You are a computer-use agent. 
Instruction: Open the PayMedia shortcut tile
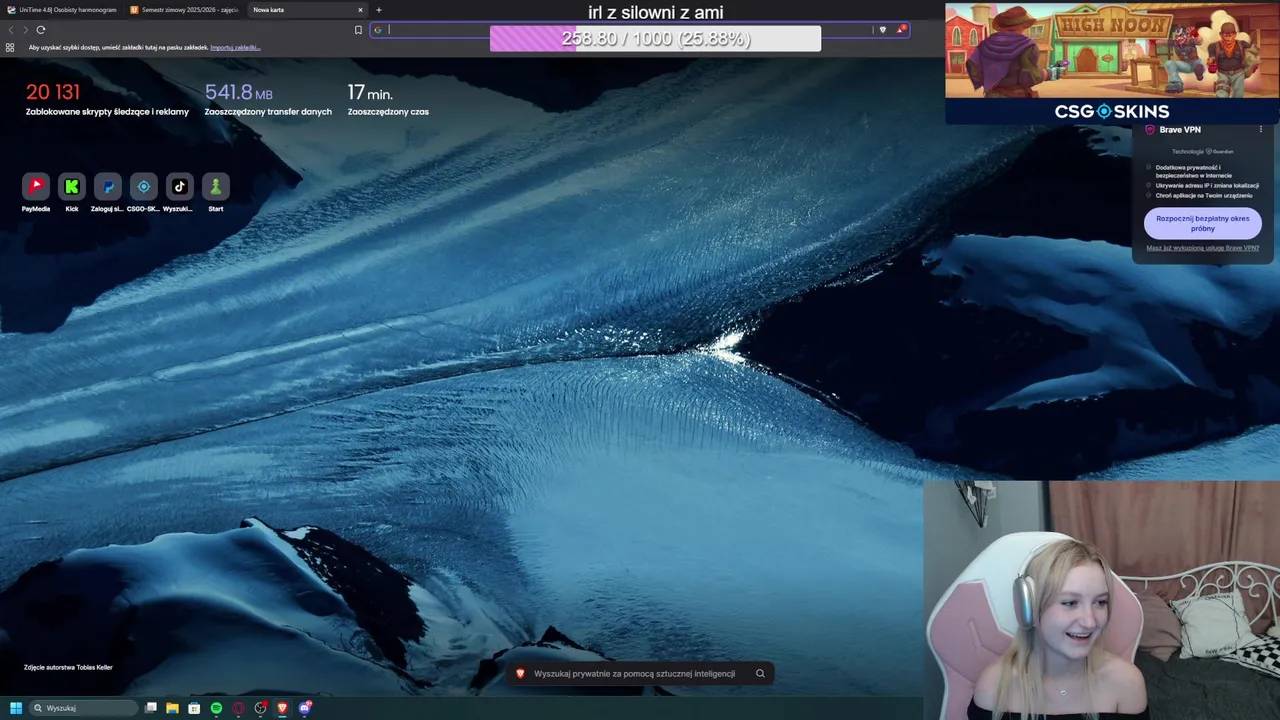point(36,186)
